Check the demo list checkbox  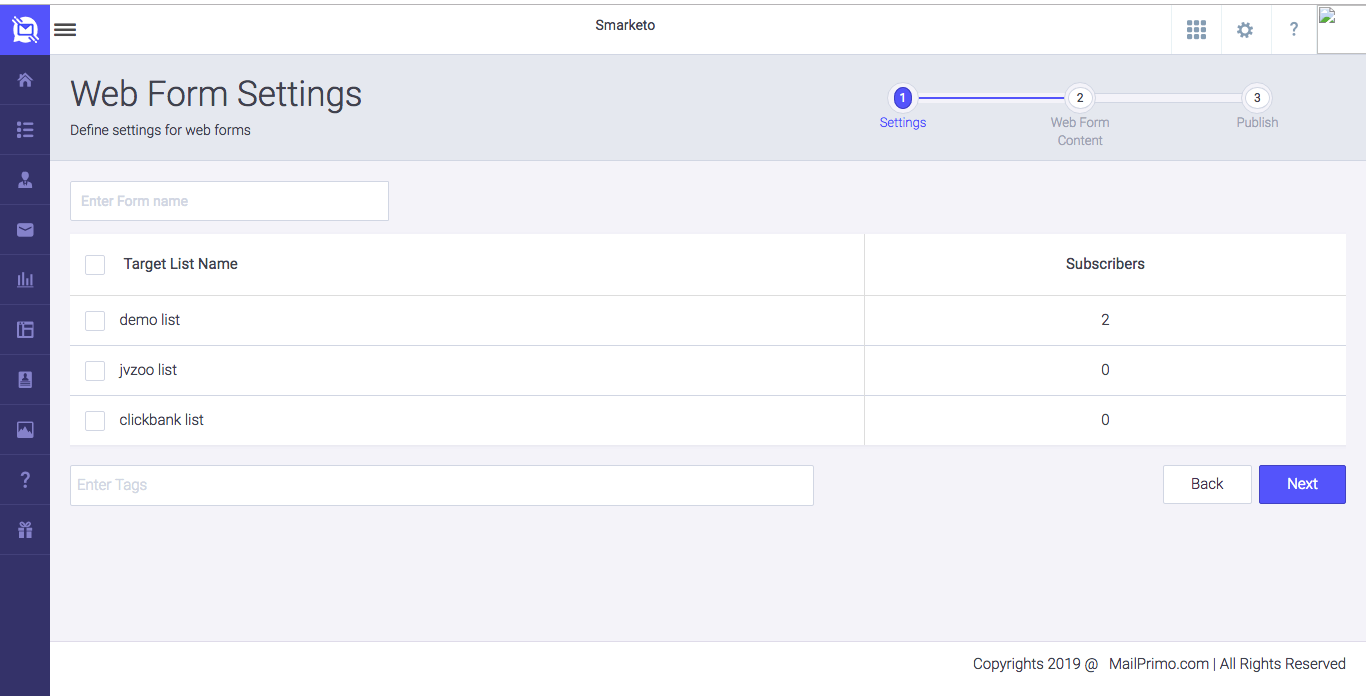95,321
